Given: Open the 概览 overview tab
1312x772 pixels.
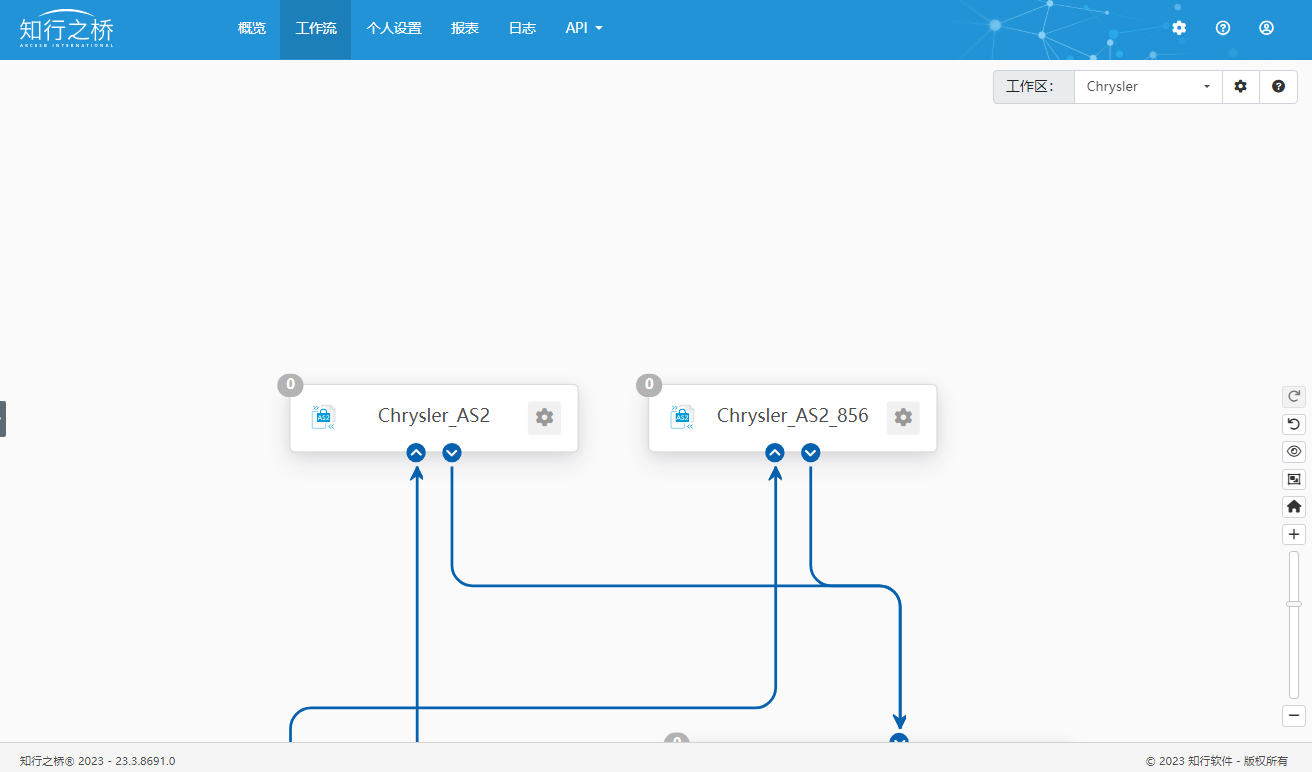Looking at the screenshot, I should tap(252, 28).
